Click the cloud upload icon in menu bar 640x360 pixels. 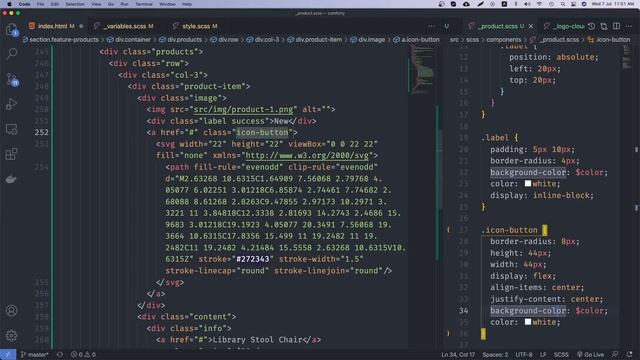point(466,4)
